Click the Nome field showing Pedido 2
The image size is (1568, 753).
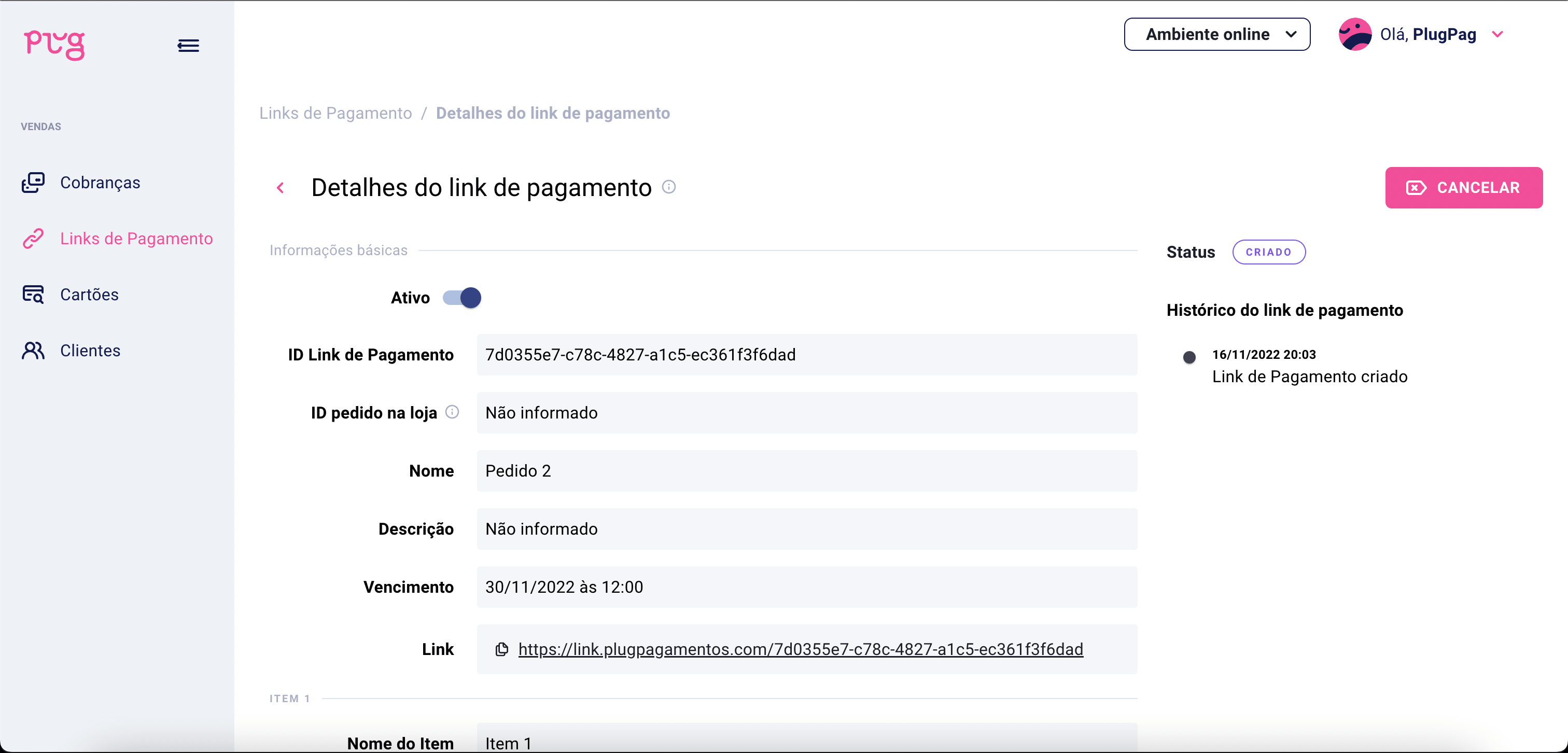tap(806, 471)
